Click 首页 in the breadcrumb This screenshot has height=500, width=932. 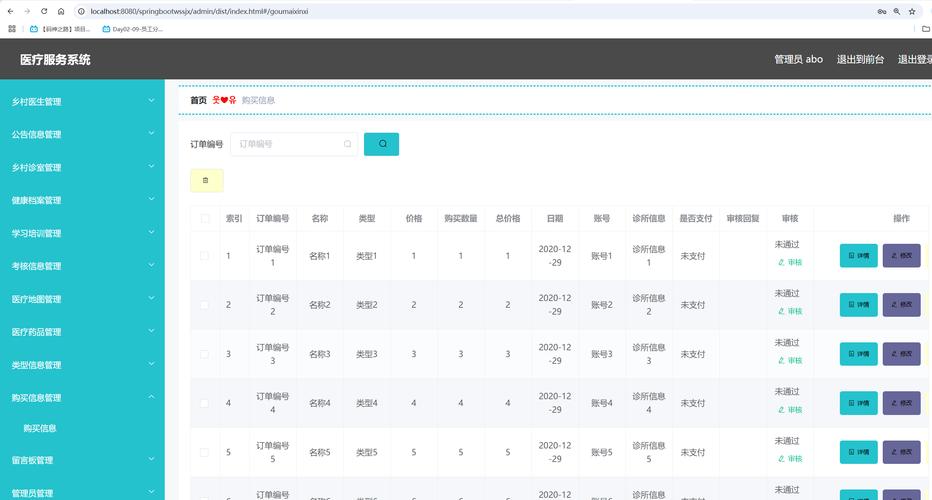pyautogui.click(x=198, y=100)
